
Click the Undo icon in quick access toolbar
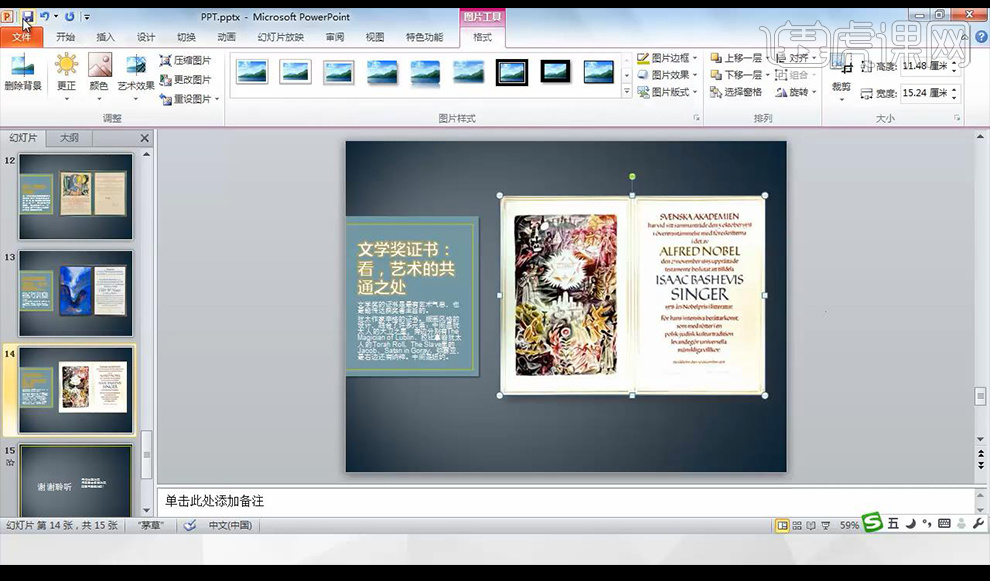point(44,17)
